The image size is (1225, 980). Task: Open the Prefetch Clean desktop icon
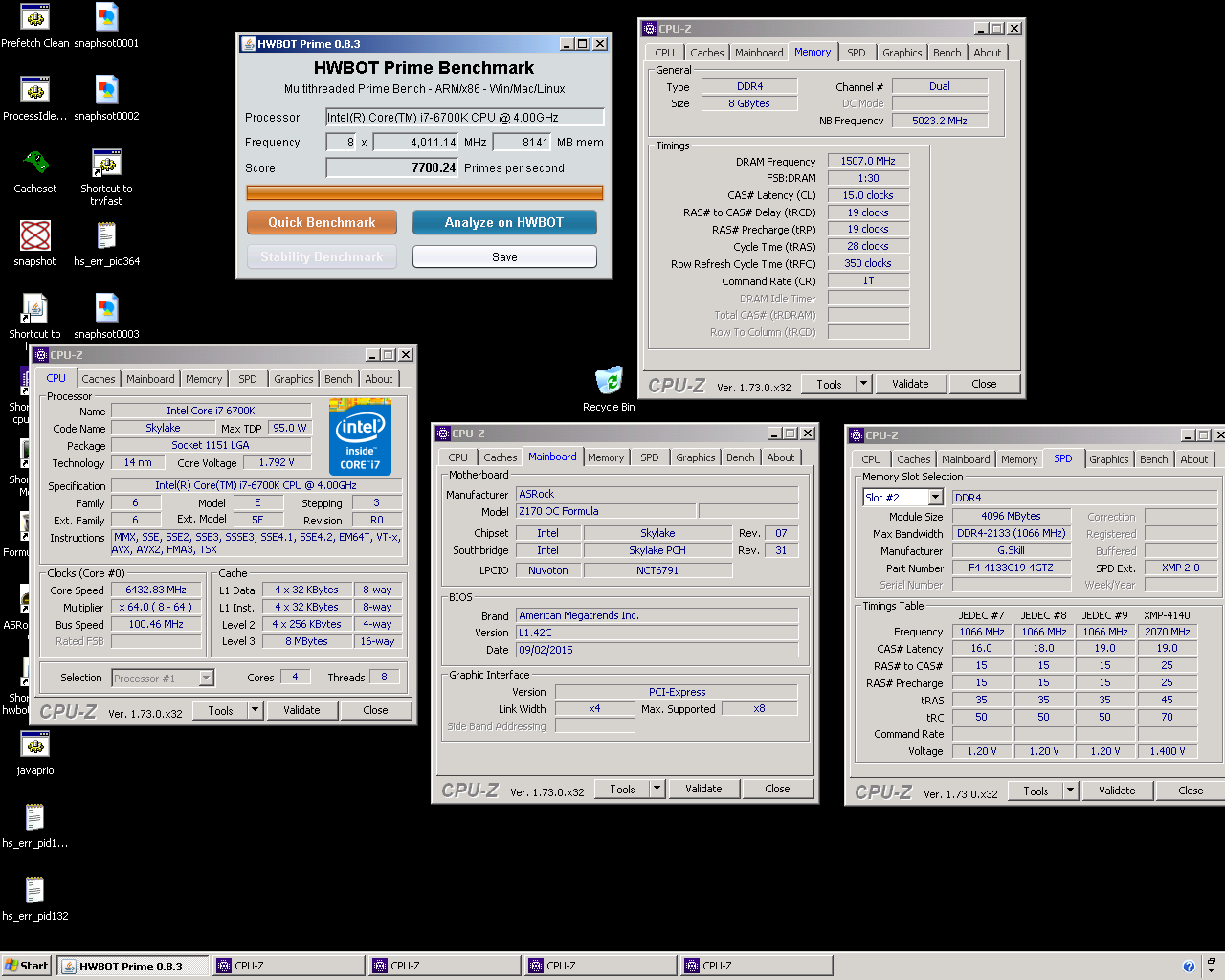click(x=35, y=26)
